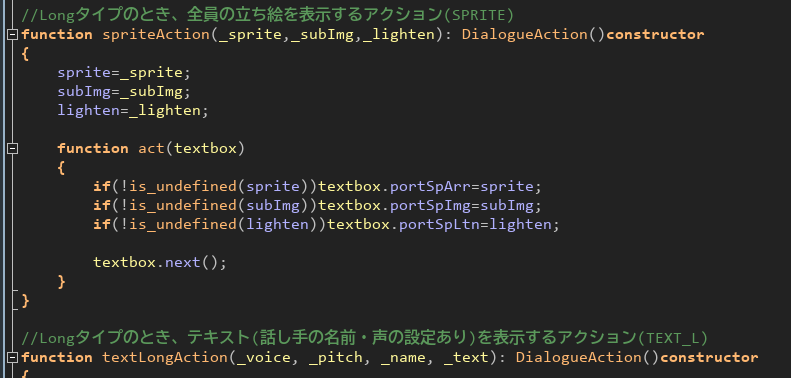Collapse the textLongAction function fold marker
The image size is (791, 378).
12,358
